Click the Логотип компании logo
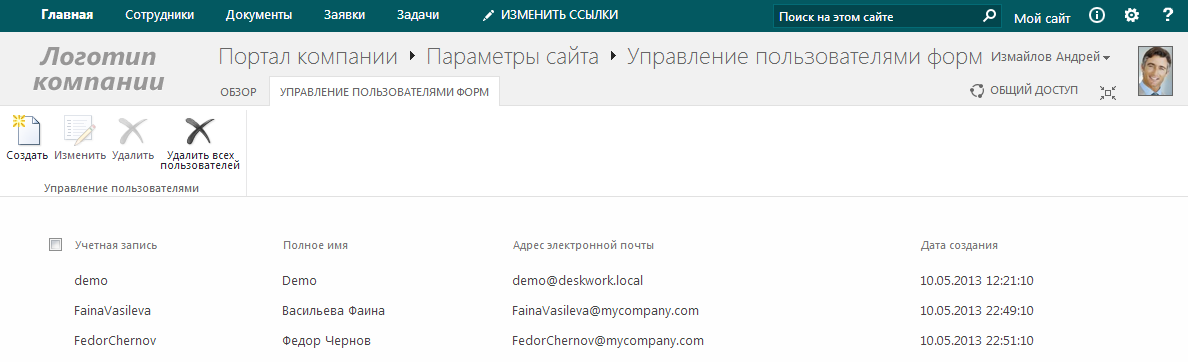This screenshot has width=1188, height=362. 98,69
